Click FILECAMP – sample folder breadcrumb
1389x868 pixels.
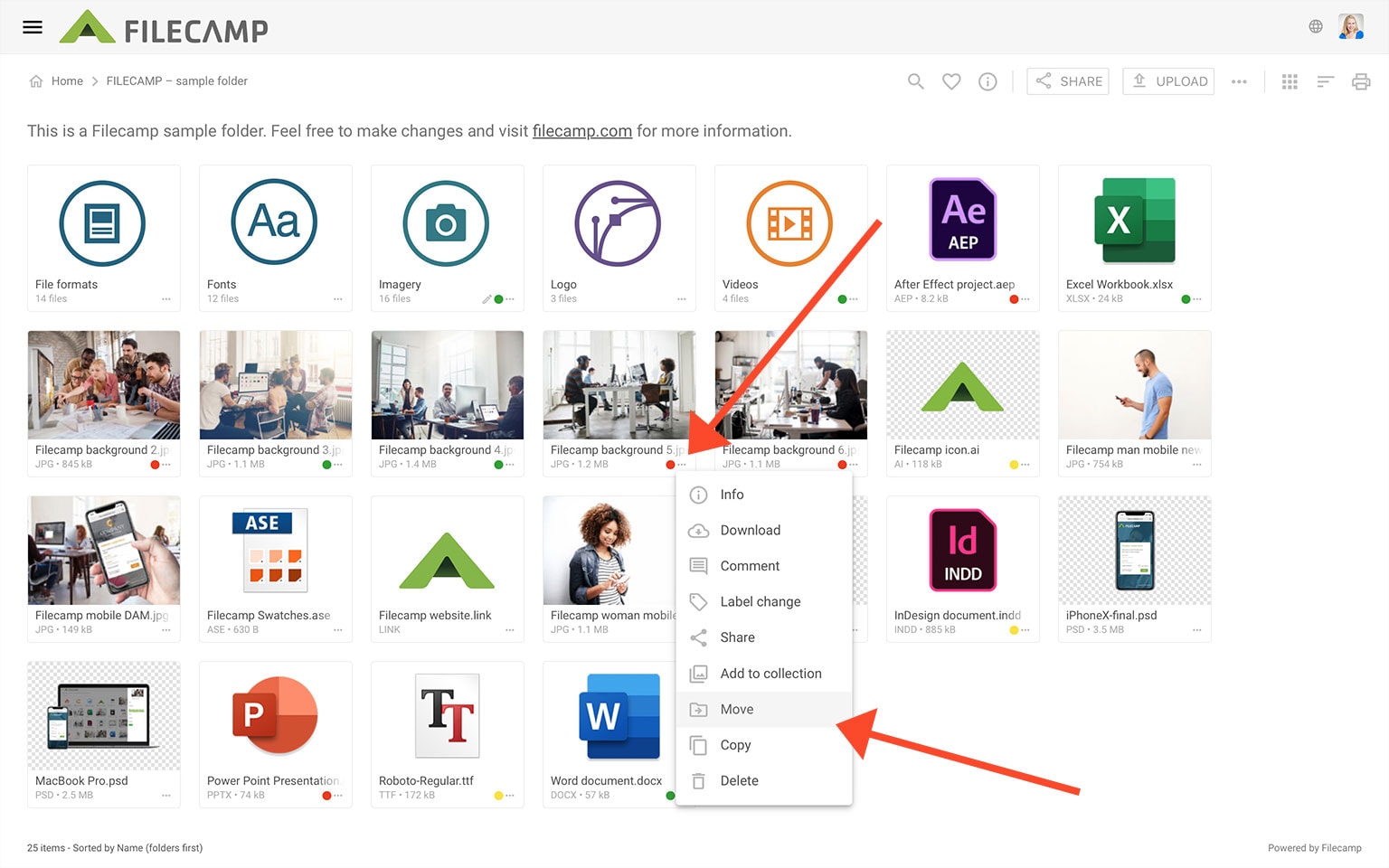177,81
